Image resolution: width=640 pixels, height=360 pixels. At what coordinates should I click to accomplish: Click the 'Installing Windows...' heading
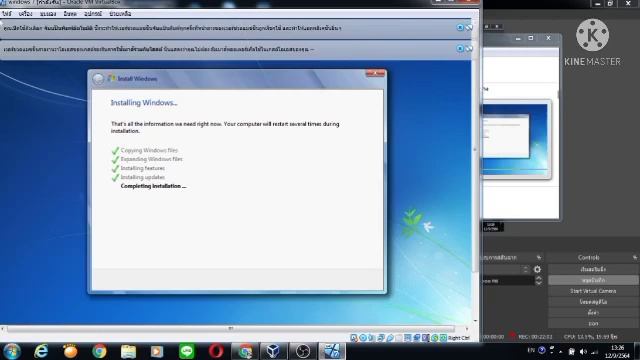[144, 103]
